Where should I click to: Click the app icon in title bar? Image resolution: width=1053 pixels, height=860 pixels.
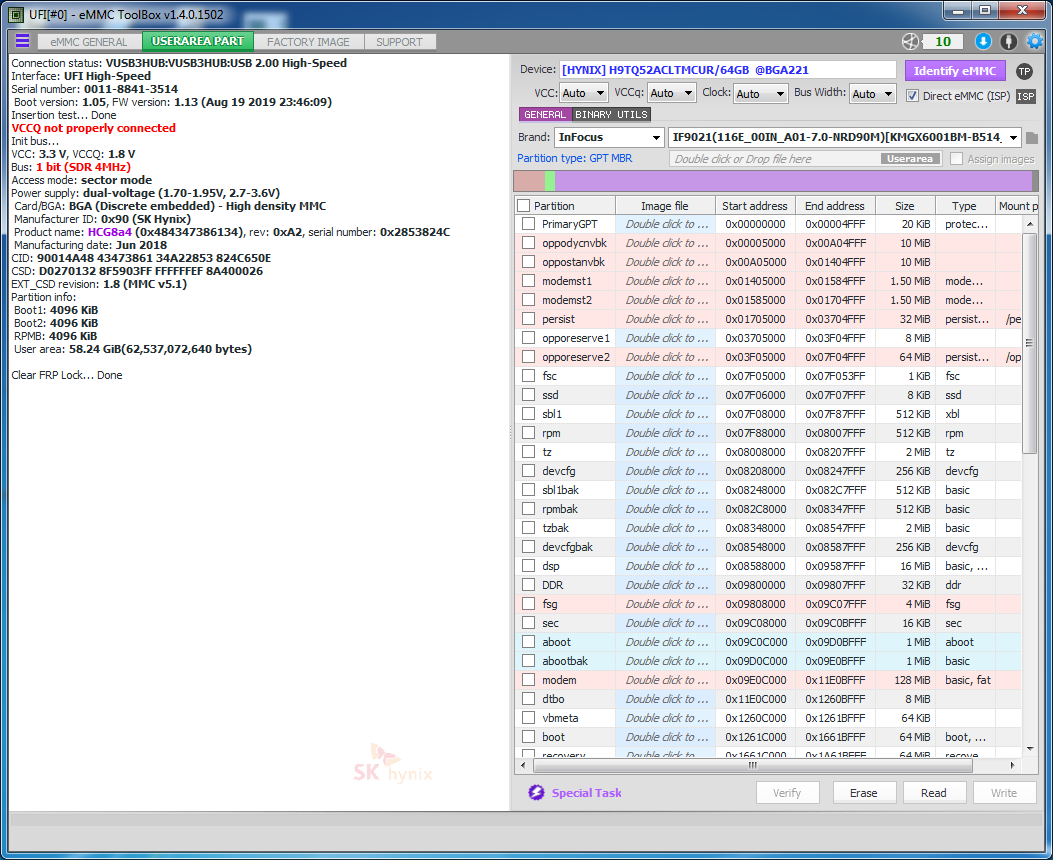16,14
